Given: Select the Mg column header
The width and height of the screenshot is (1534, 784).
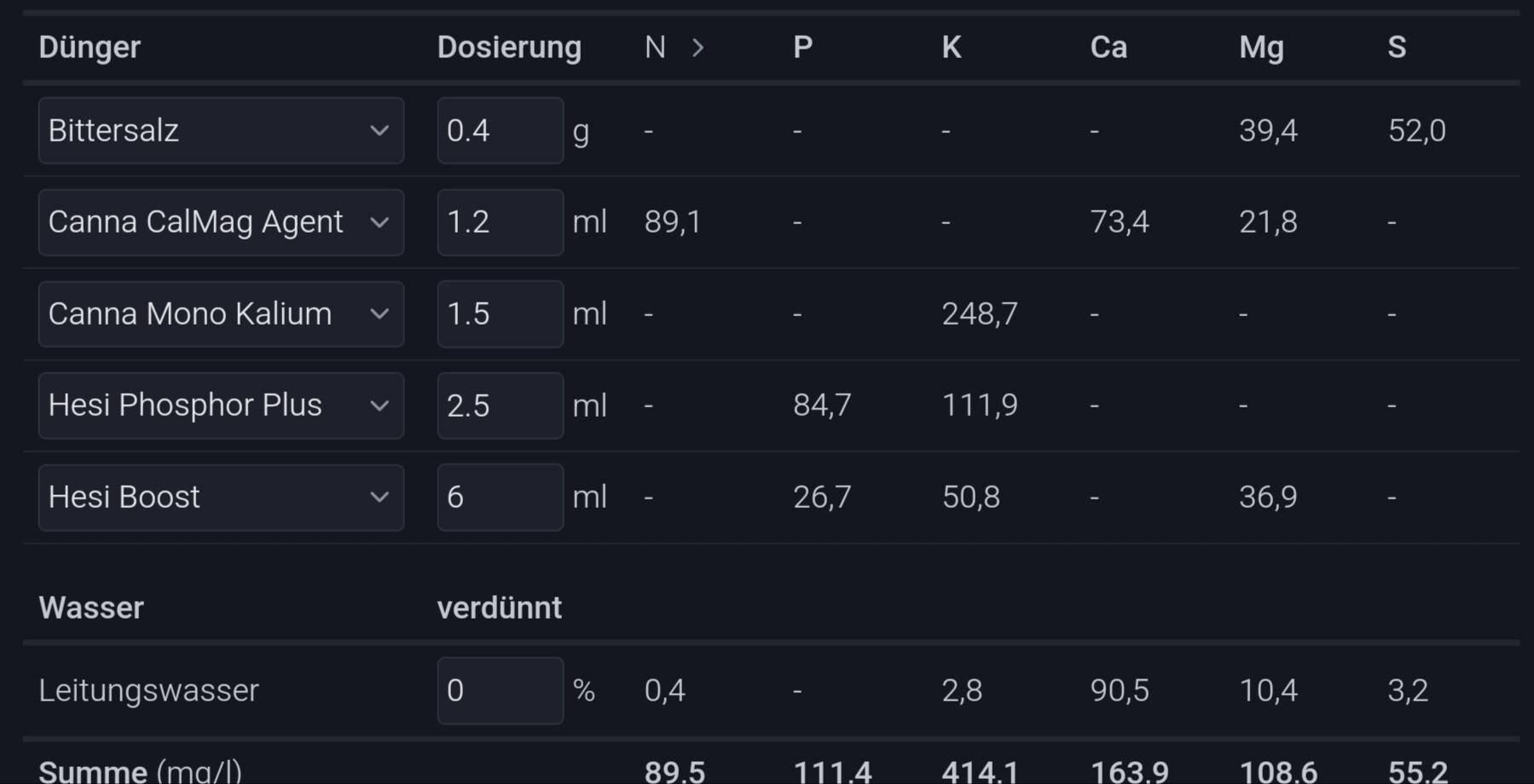Looking at the screenshot, I should point(1261,48).
